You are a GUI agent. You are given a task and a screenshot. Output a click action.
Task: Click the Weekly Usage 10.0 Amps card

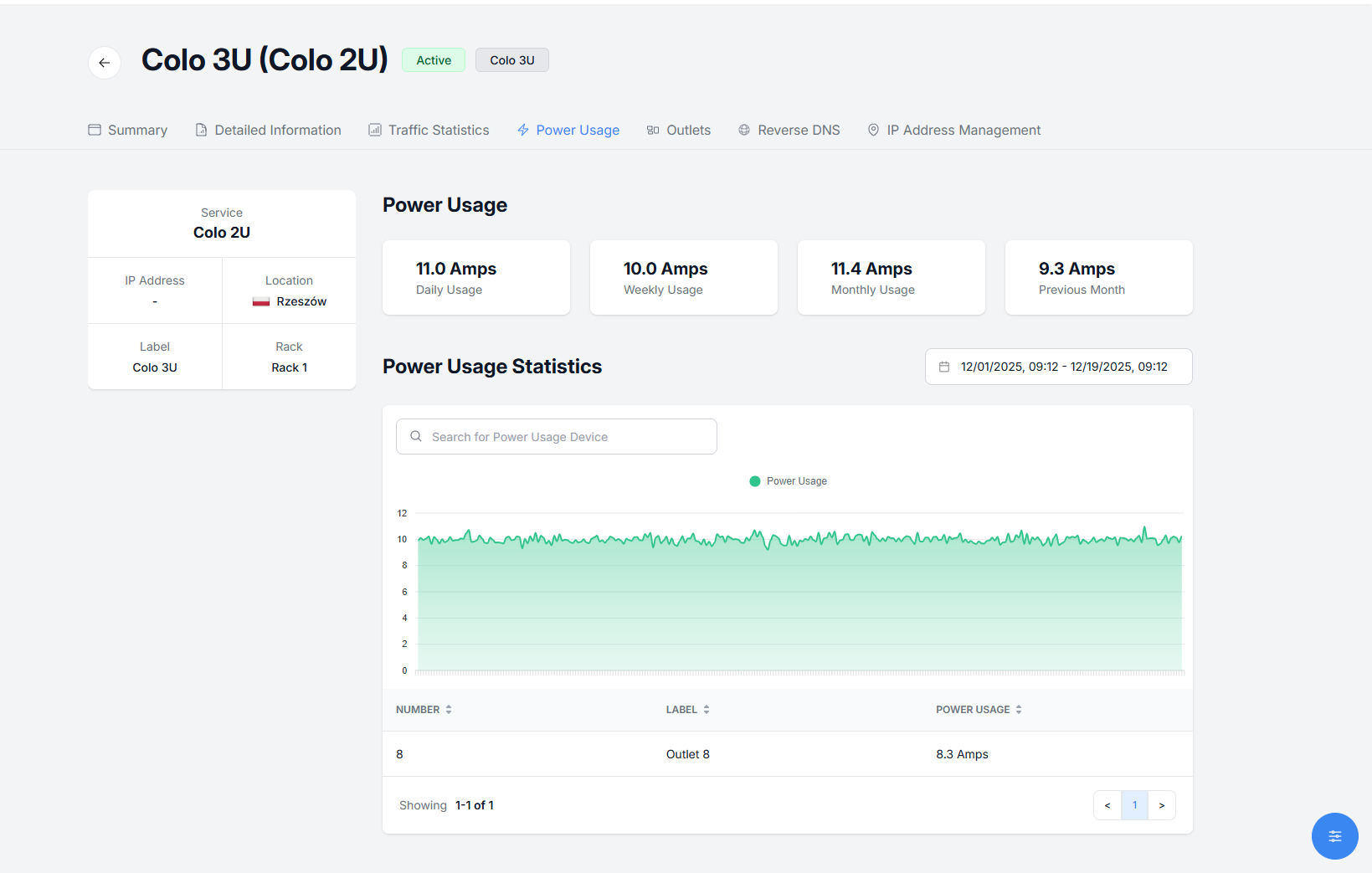pos(684,278)
